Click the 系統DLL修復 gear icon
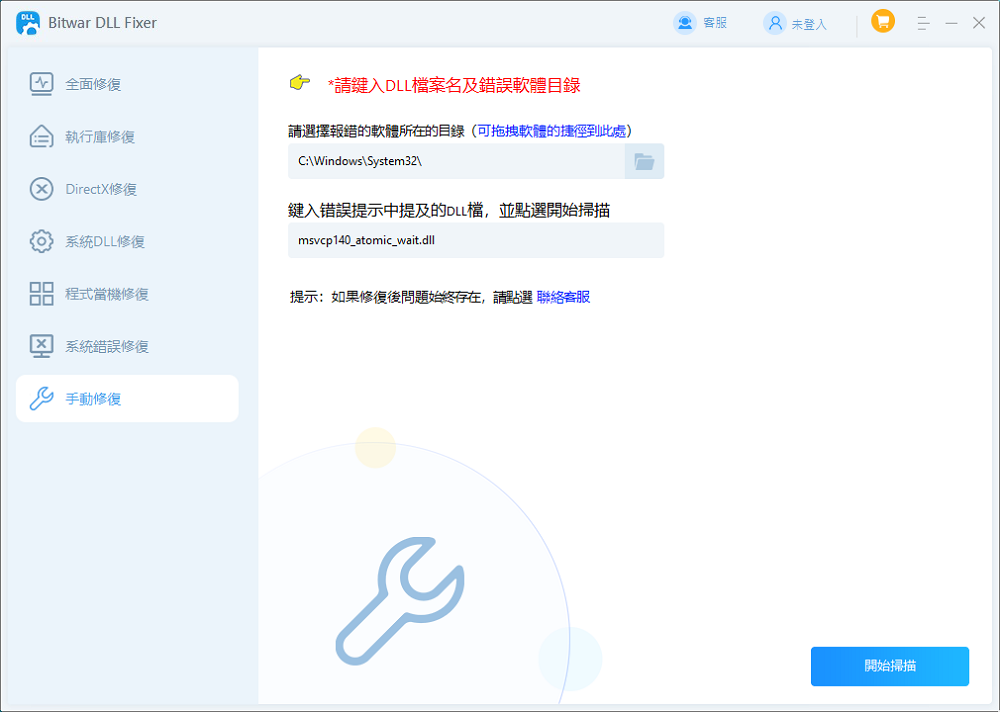Screen dimensions: 1000x712 point(41,241)
